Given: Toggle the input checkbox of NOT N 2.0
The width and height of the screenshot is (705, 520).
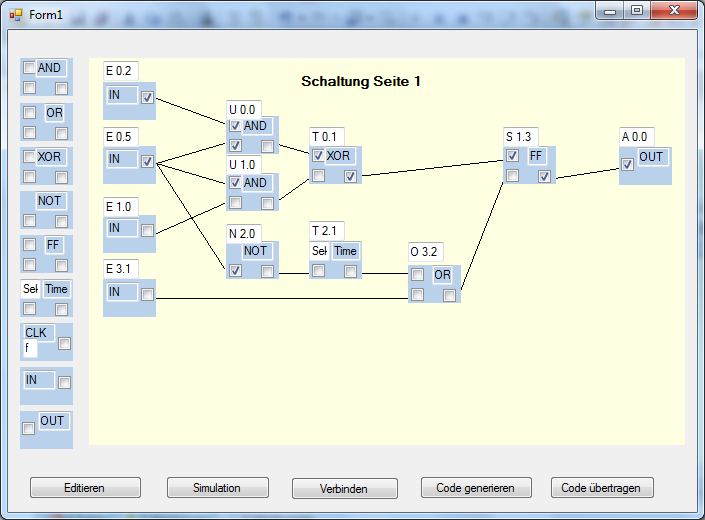Looking at the screenshot, I should click(235, 271).
